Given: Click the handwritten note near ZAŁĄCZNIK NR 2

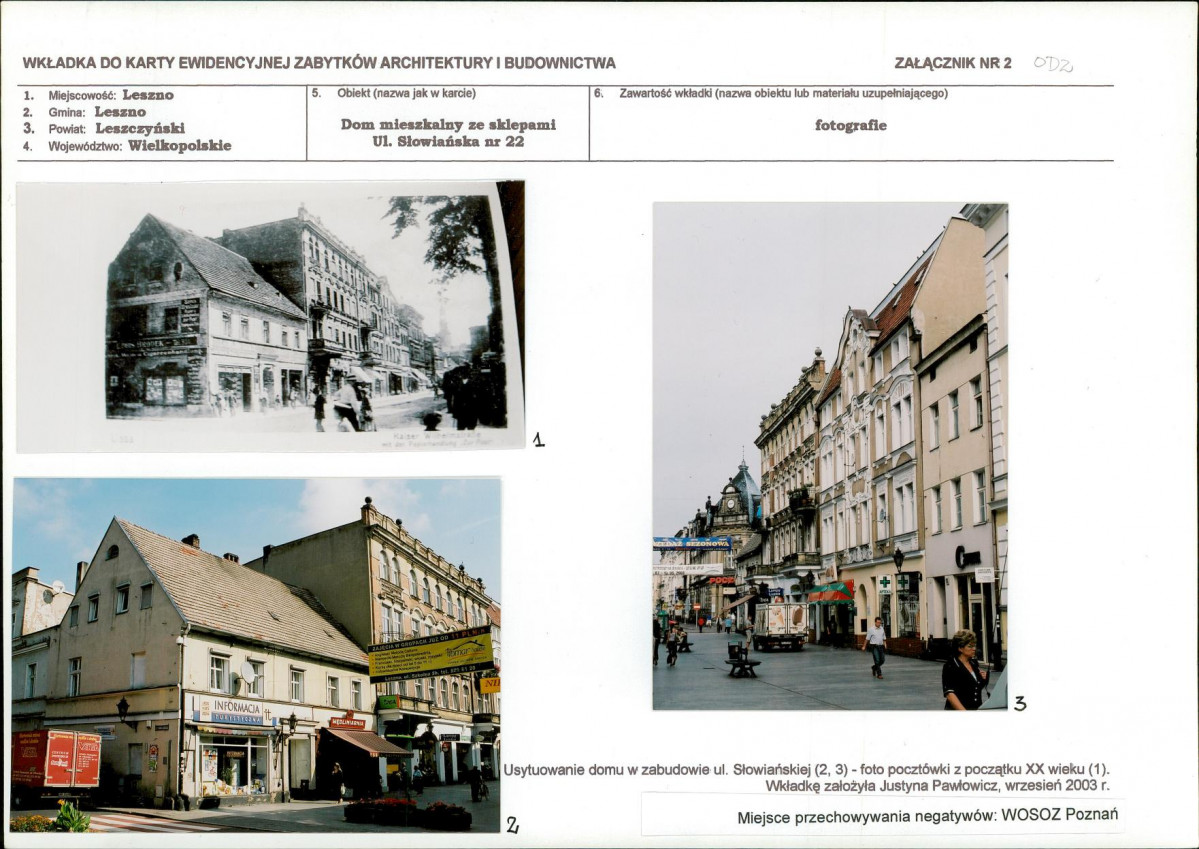Looking at the screenshot, I should click(1053, 64).
